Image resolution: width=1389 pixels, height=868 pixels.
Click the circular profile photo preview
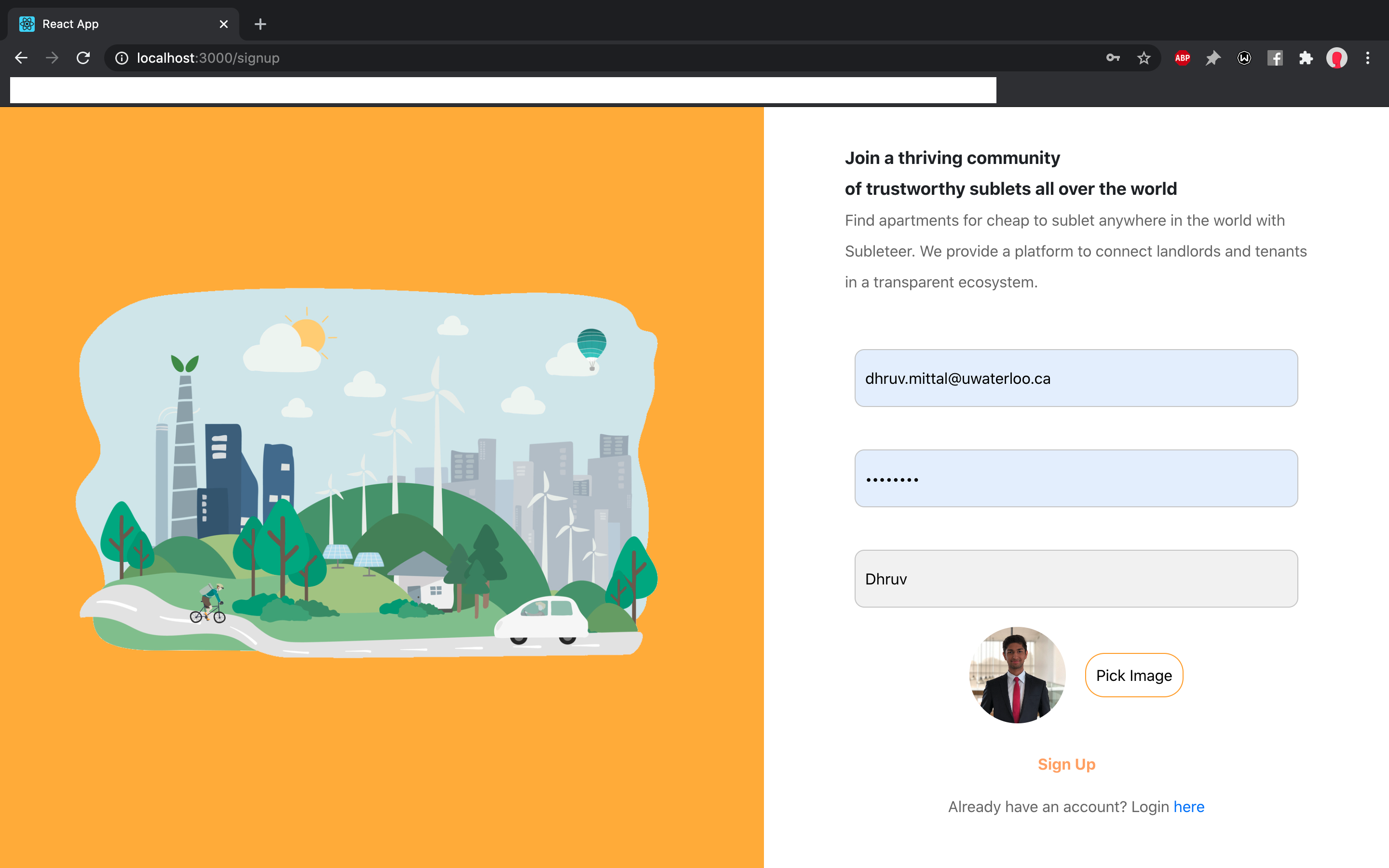coord(1017,675)
